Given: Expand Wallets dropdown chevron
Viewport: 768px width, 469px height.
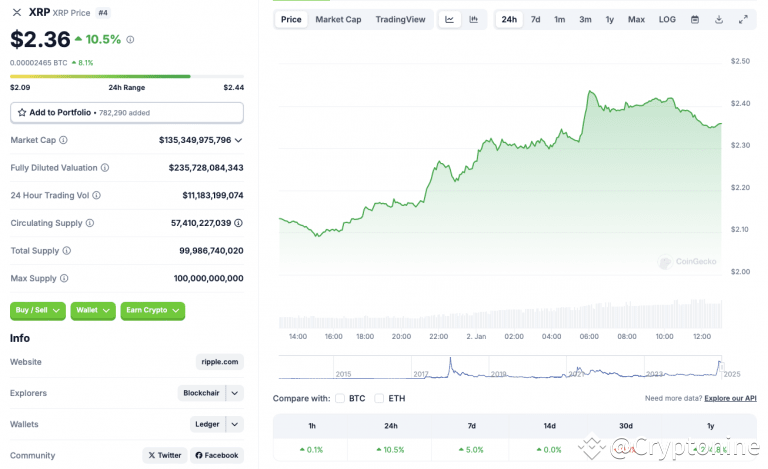Looking at the screenshot, I should [x=235, y=424].
